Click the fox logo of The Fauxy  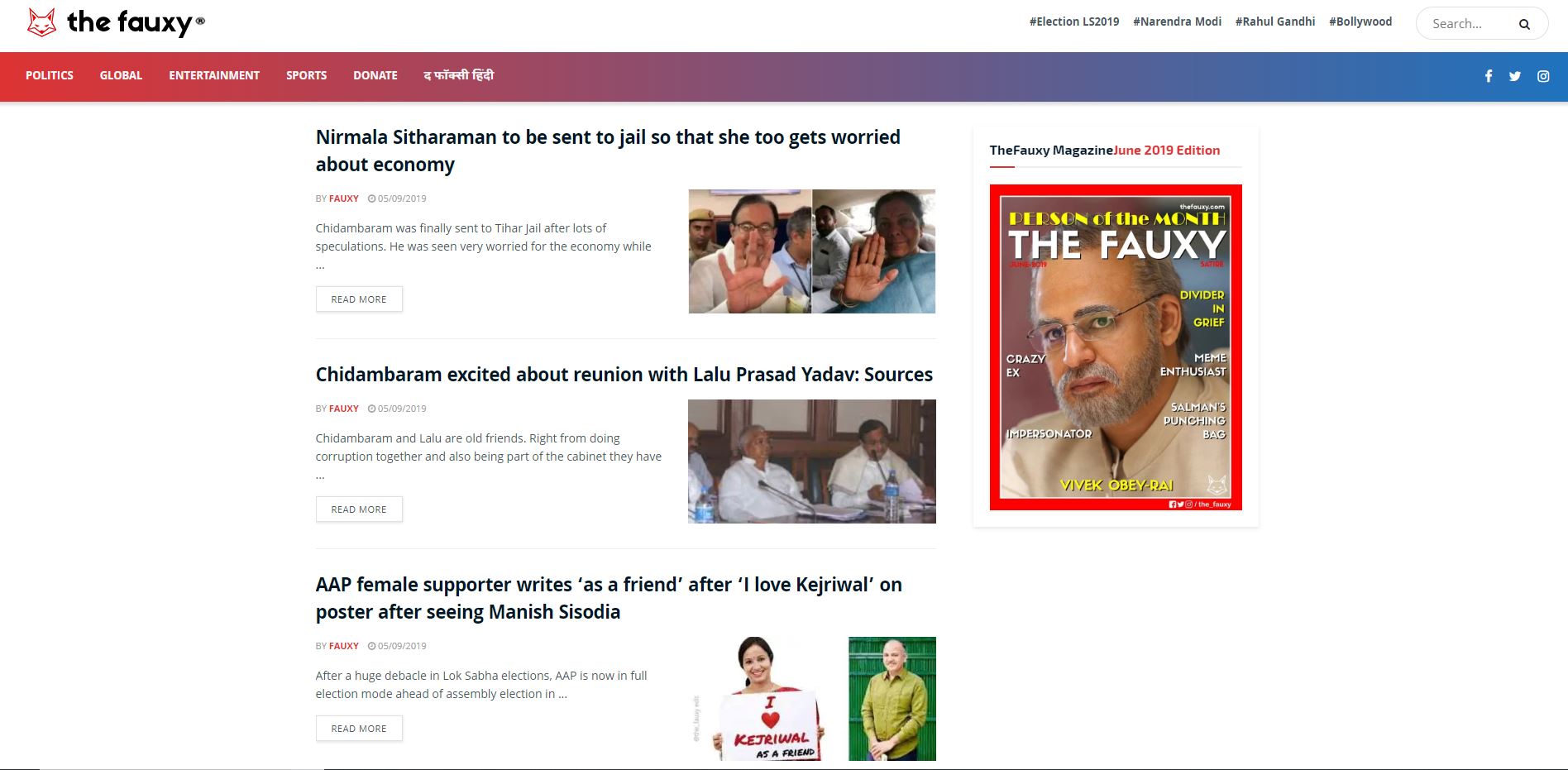coord(42,23)
